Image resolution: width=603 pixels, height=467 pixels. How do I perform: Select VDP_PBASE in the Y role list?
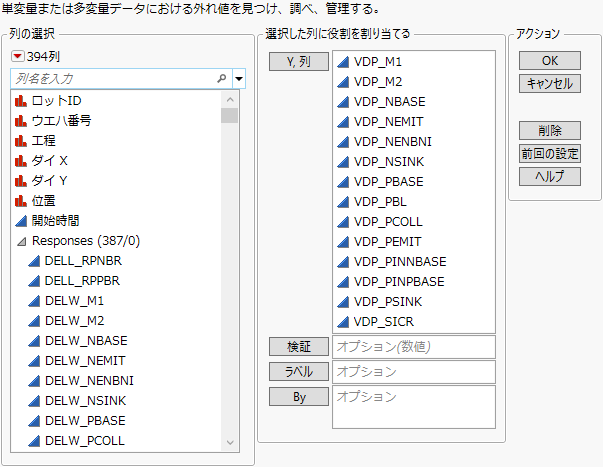pos(388,182)
